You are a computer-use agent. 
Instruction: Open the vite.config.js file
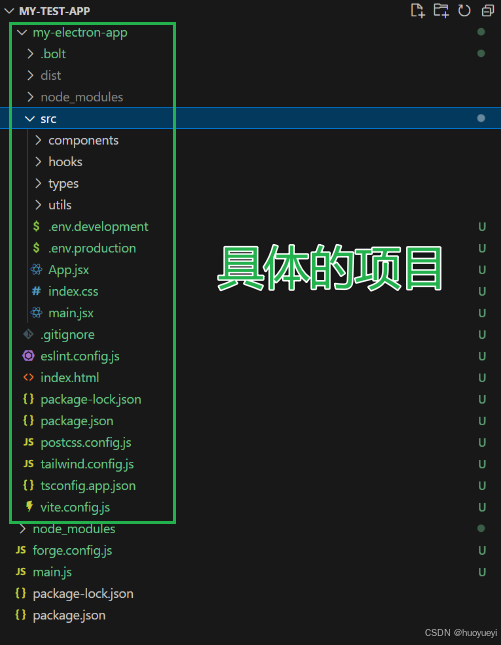pyautogui.click(x=75, y=507)
